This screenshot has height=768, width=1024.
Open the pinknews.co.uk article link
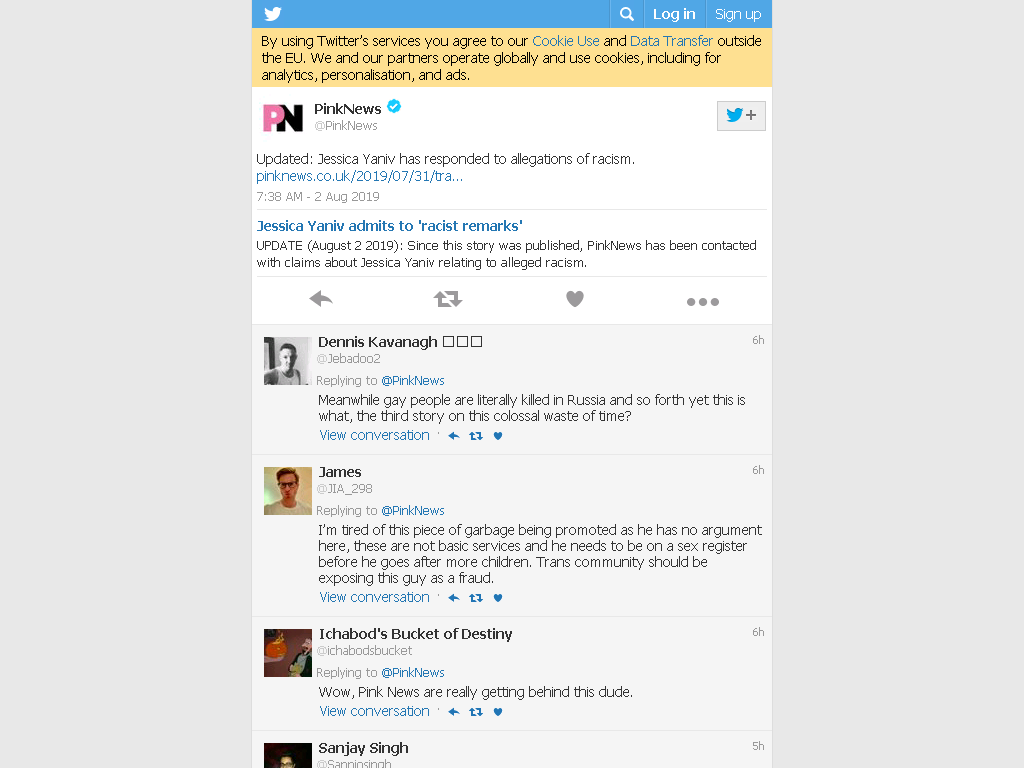coord(359,176)
